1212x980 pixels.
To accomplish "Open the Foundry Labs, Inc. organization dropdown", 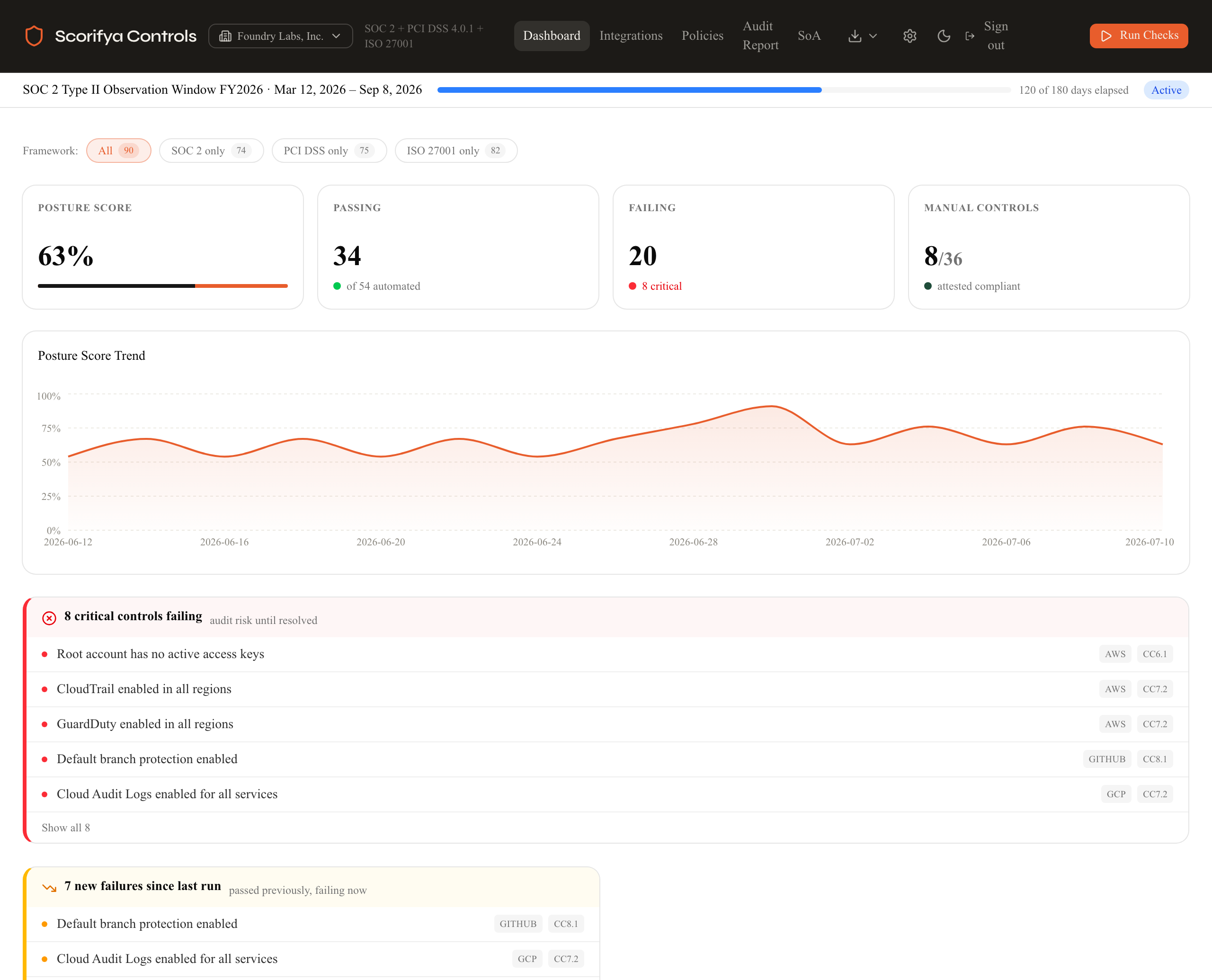I will (281, 36).
